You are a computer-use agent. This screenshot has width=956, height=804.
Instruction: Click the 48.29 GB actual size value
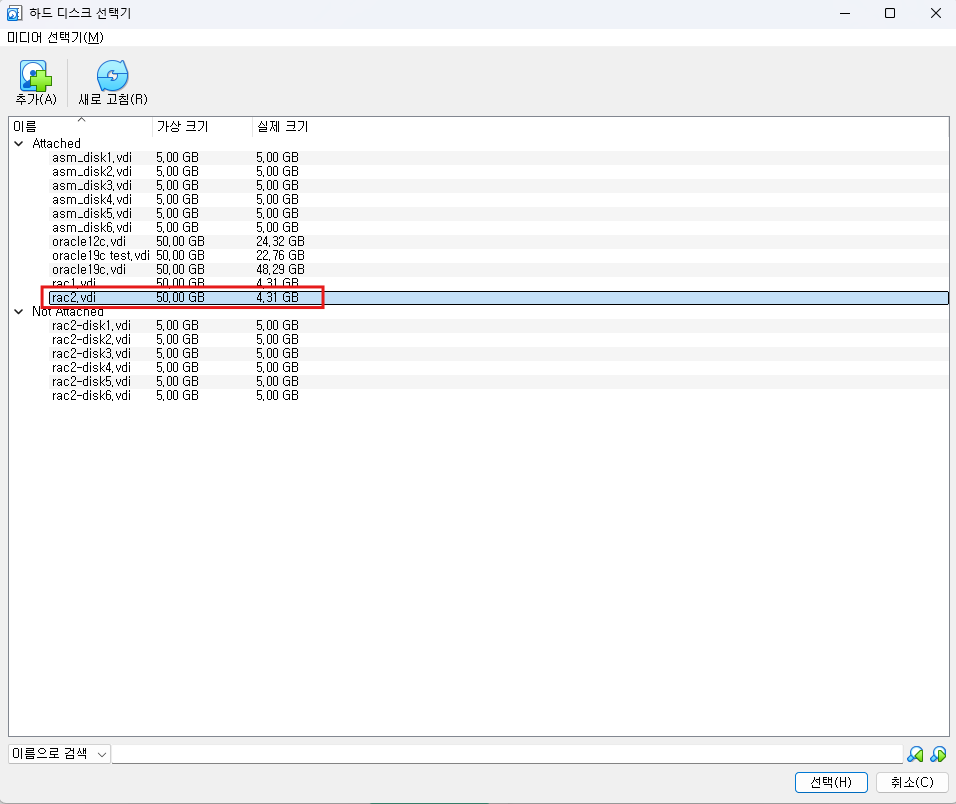280,270
